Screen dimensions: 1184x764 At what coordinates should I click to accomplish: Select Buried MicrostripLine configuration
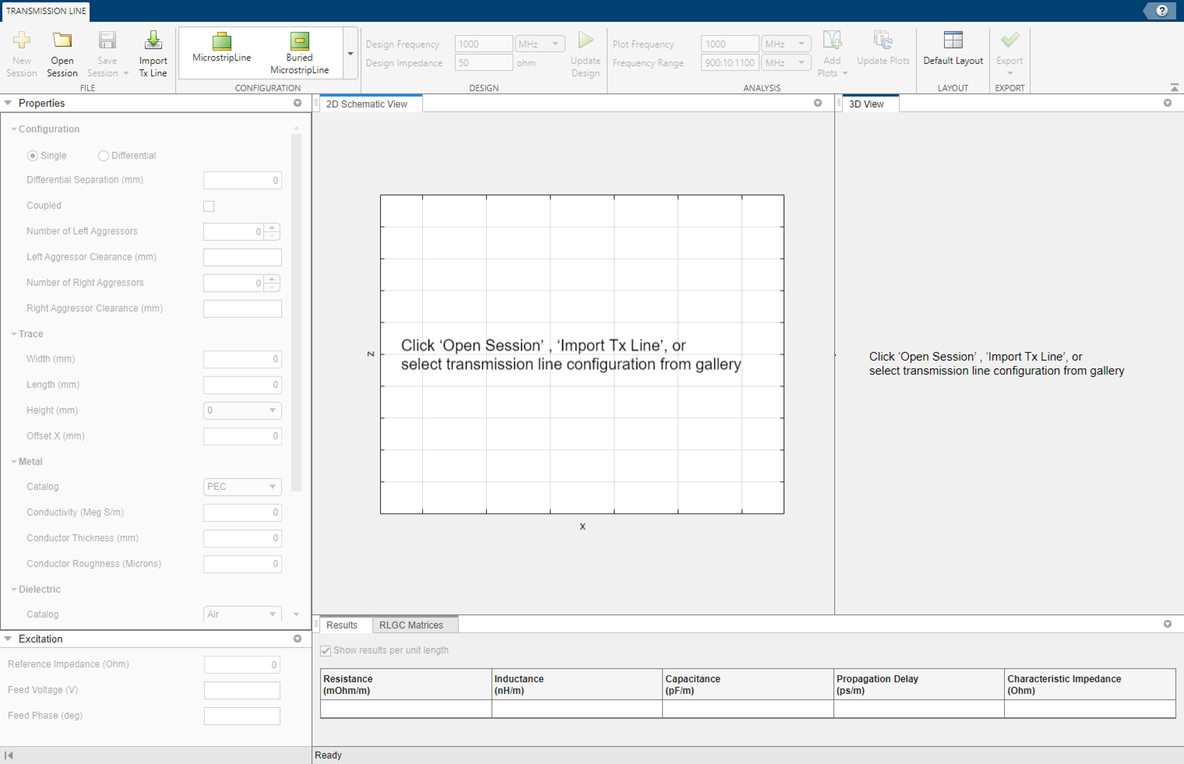(x=299, y=52)
